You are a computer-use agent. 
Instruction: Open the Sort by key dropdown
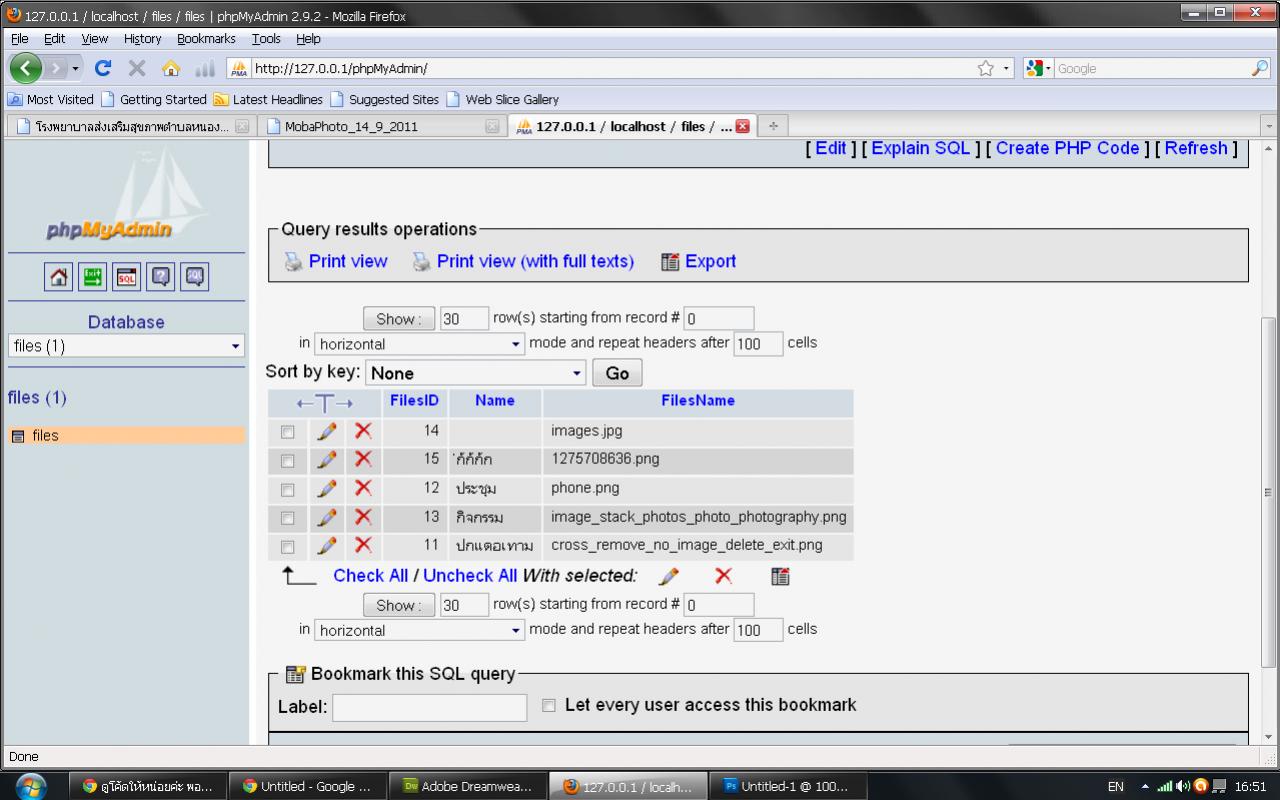(476, 373)
